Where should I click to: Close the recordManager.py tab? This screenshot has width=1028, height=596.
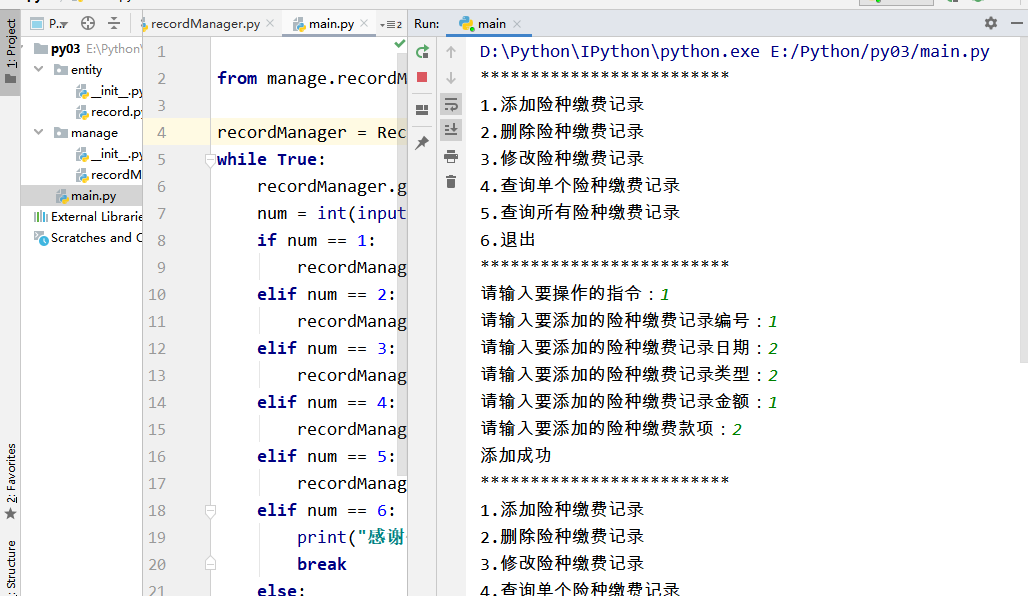[270, 24]
